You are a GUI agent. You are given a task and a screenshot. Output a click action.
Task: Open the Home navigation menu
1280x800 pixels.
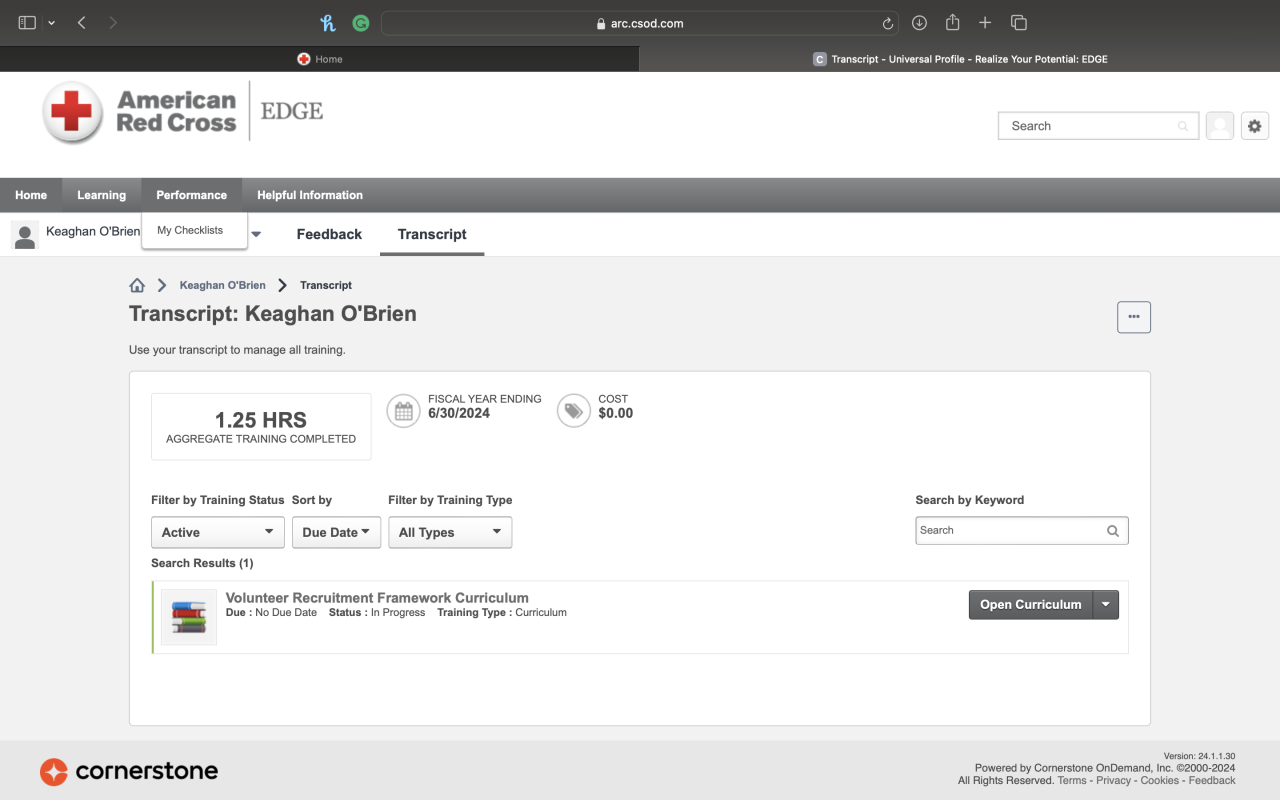tap(31, 195)
